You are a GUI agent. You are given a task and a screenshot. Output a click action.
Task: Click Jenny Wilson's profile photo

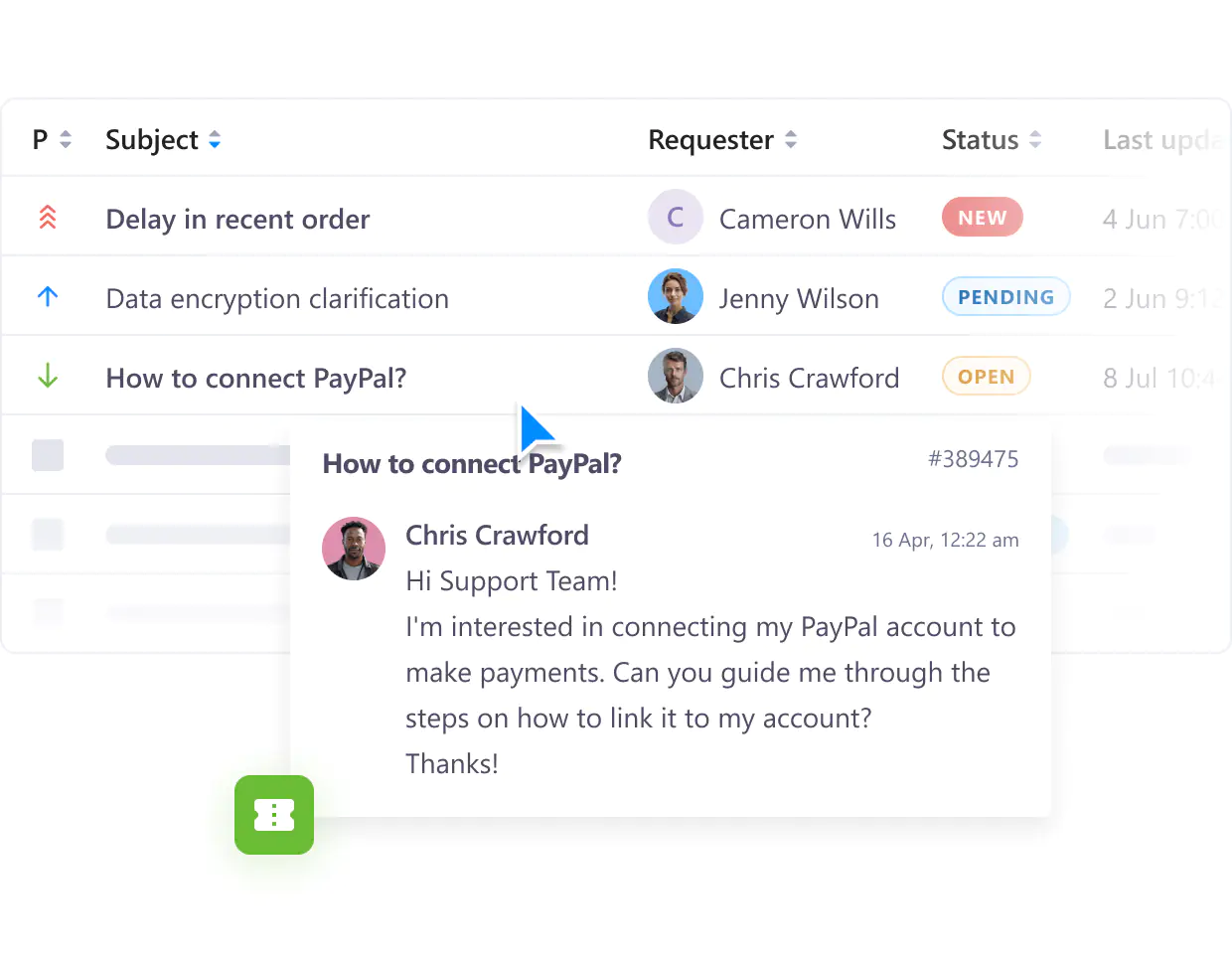click(x=676, y=296)
